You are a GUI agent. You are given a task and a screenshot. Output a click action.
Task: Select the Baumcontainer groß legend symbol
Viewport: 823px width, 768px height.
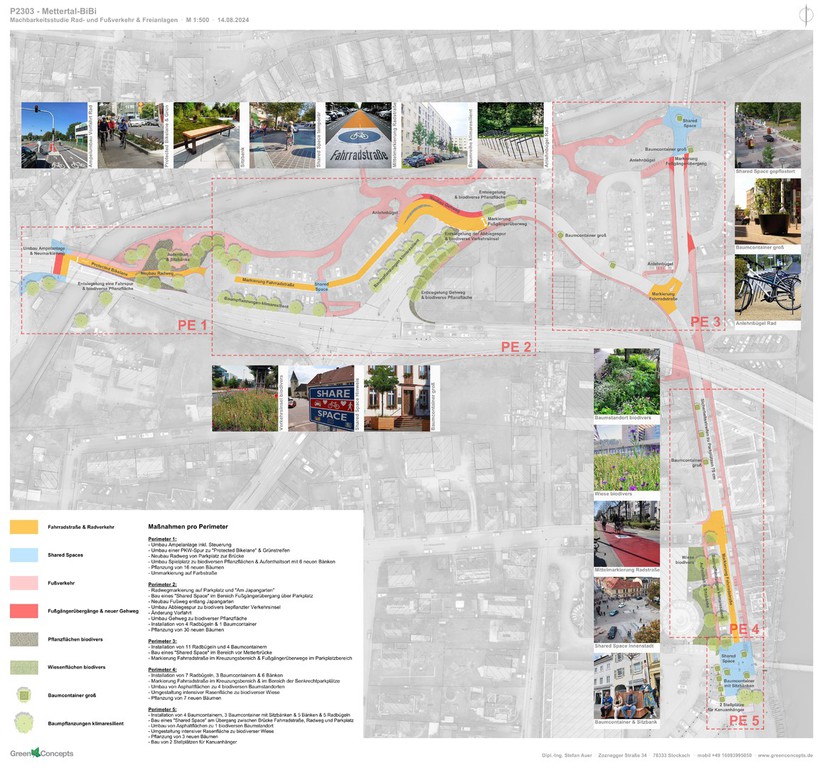point(25,693)
